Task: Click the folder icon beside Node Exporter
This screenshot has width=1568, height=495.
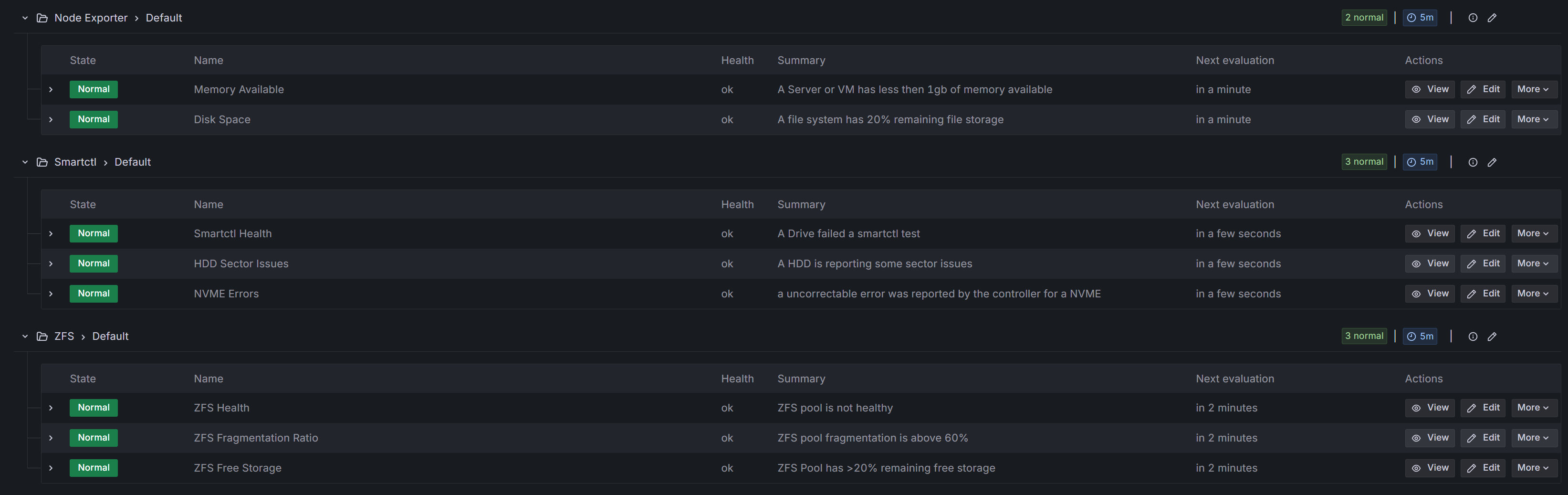Action: pos(42,18)
